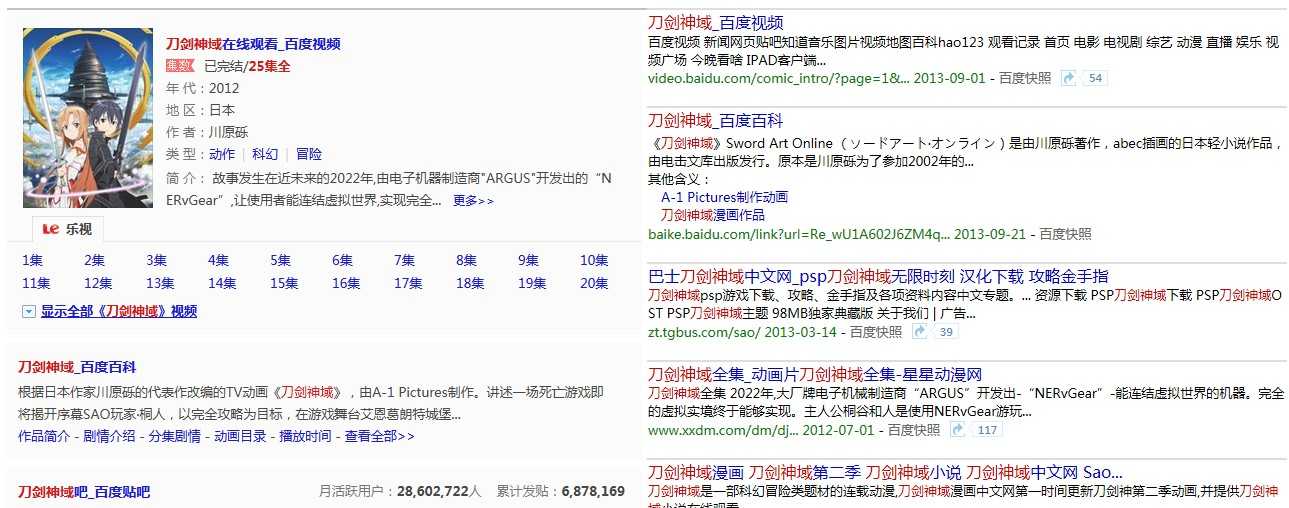Play episode 3集
The height and width of the screenshot is (508, 1289).
156,260
